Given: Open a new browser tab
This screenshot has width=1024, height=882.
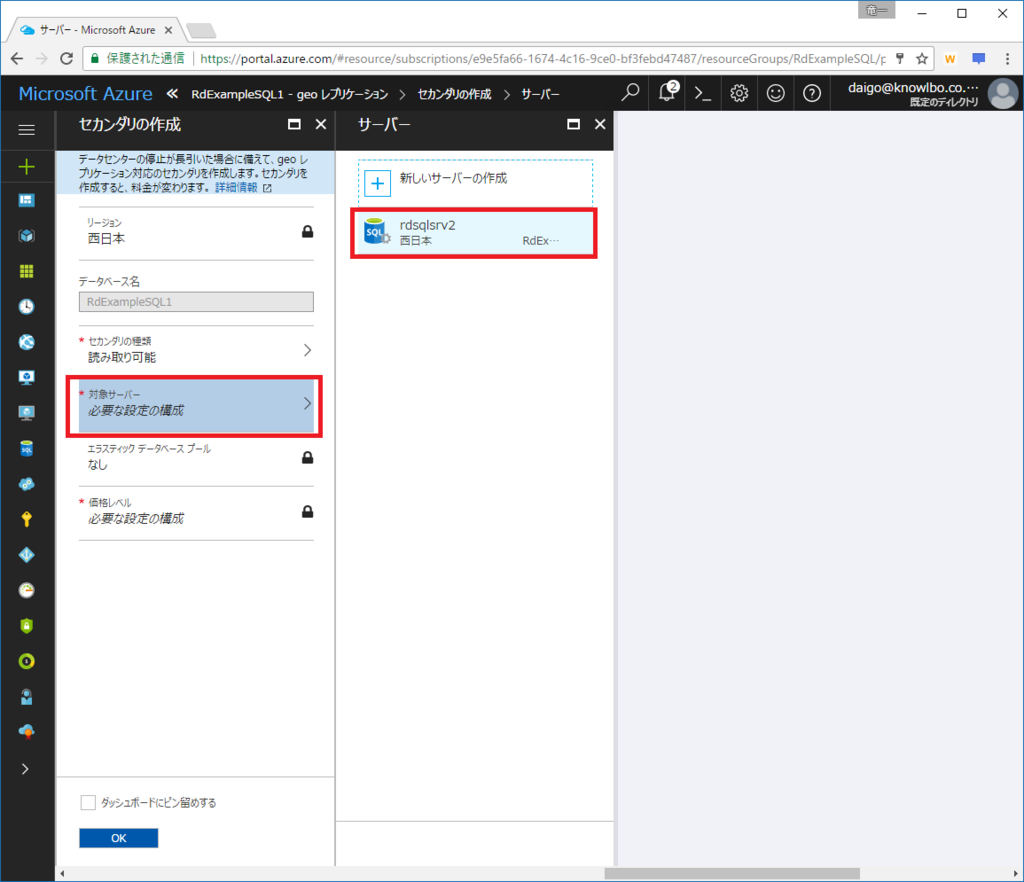Looking at the screenshot, I should [x=201, y=31].
